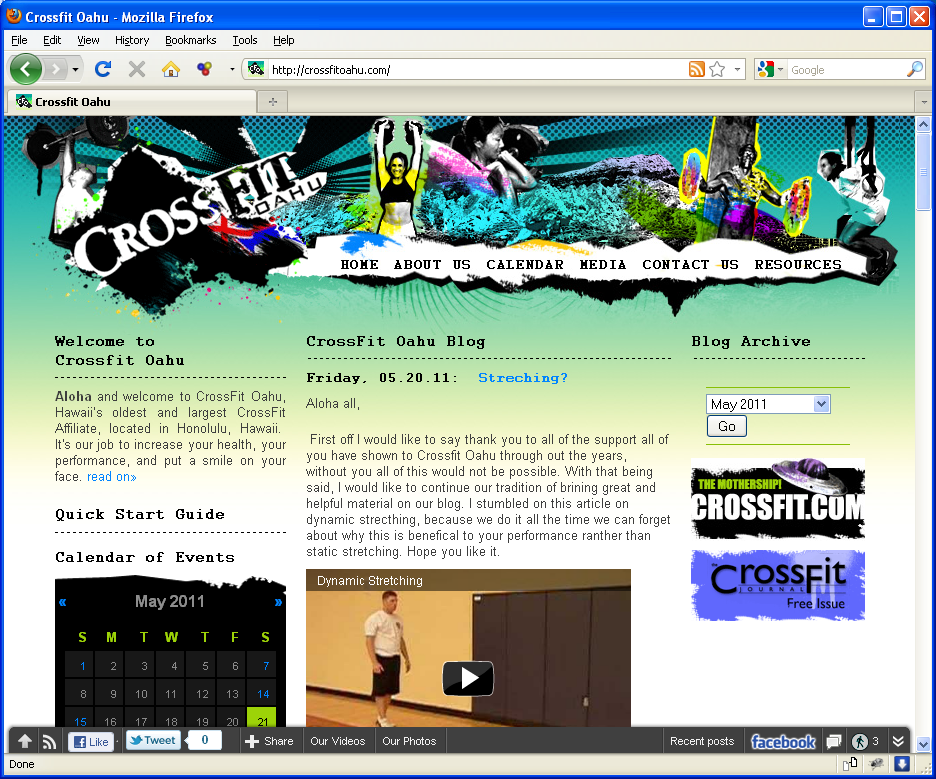This screenshot has width=936, height=779.
Task: Click the Reload page icon
Action: [102, 69]
